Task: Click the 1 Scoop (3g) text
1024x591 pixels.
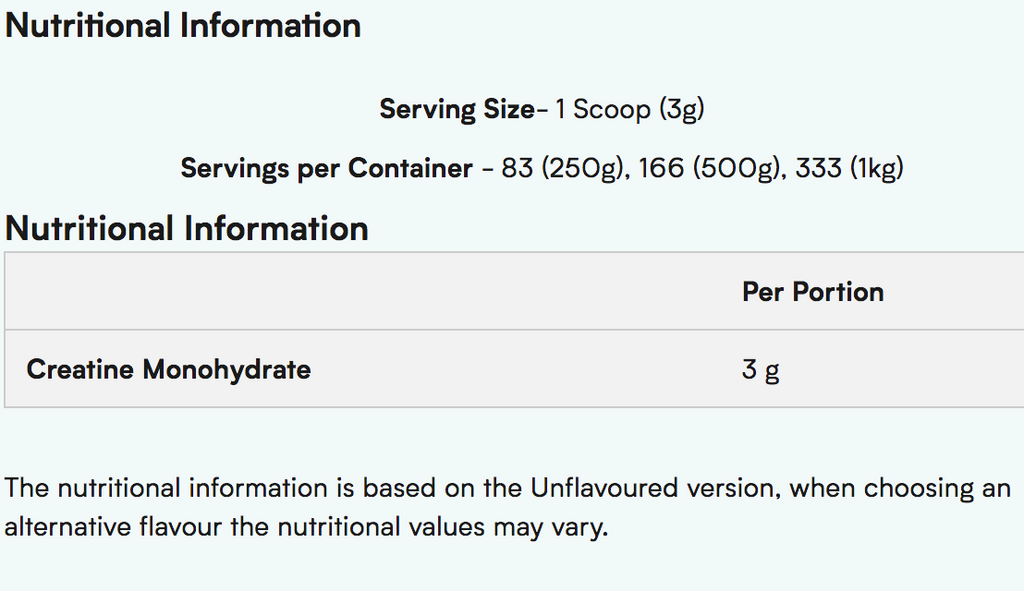Action: click(630, 109)
